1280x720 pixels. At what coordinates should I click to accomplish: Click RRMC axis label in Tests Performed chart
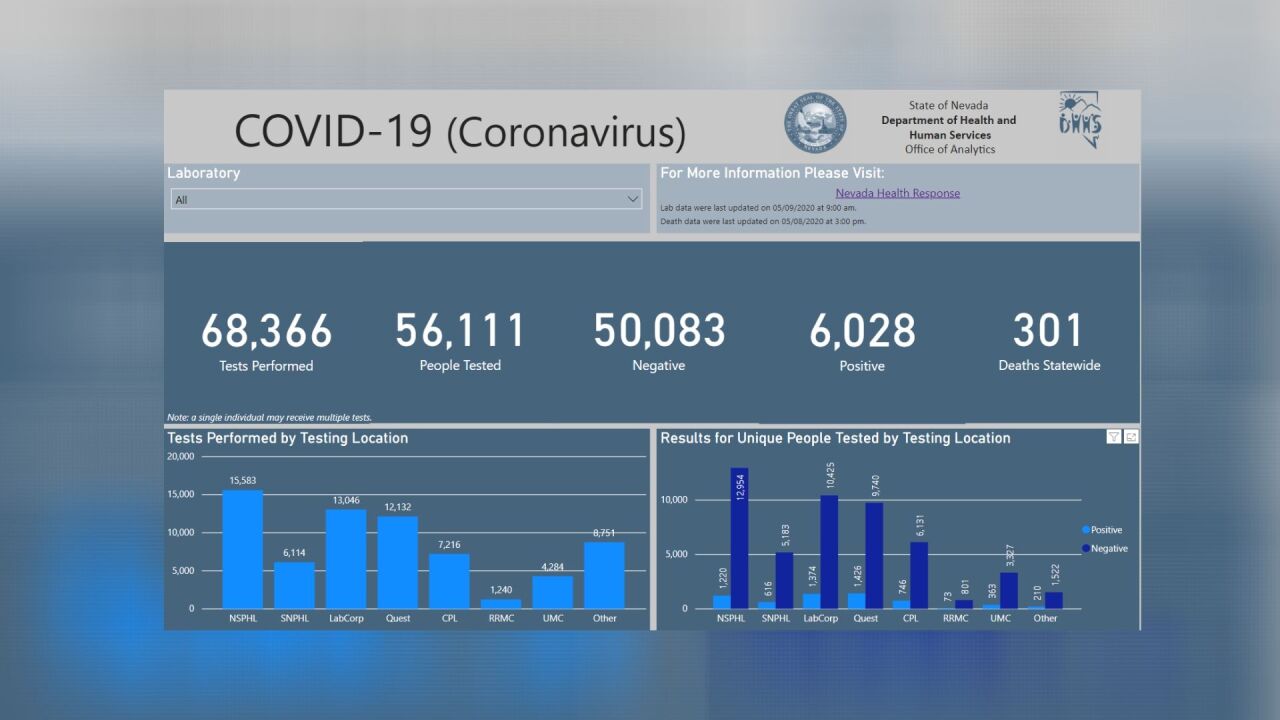pyautogui.click(x=501, y=618)
